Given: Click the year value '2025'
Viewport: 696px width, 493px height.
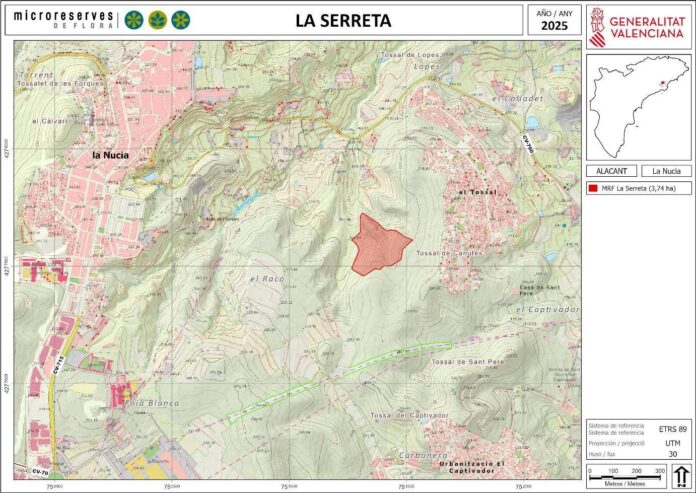Looking at the screenshot, I should coord(554,26).
